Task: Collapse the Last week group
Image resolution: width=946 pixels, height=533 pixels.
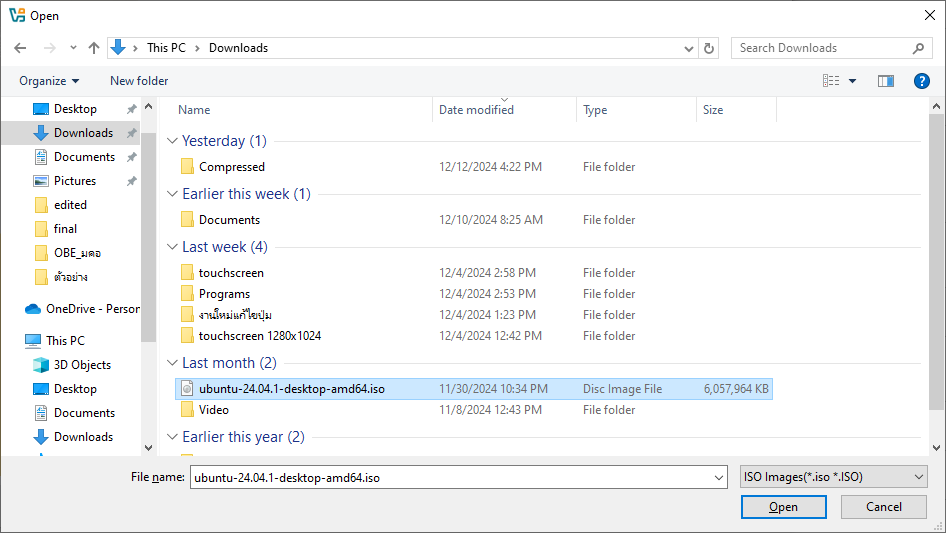Action: pos(172,247)
